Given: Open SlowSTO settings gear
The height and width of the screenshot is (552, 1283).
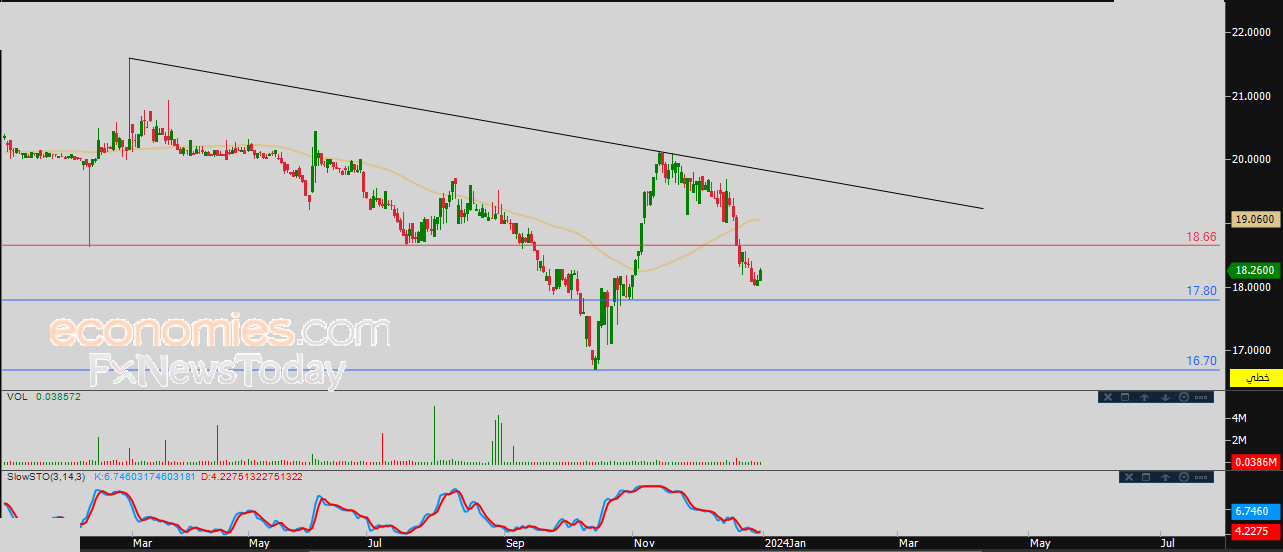Looking at the screenshot, I should (1184, 476).
